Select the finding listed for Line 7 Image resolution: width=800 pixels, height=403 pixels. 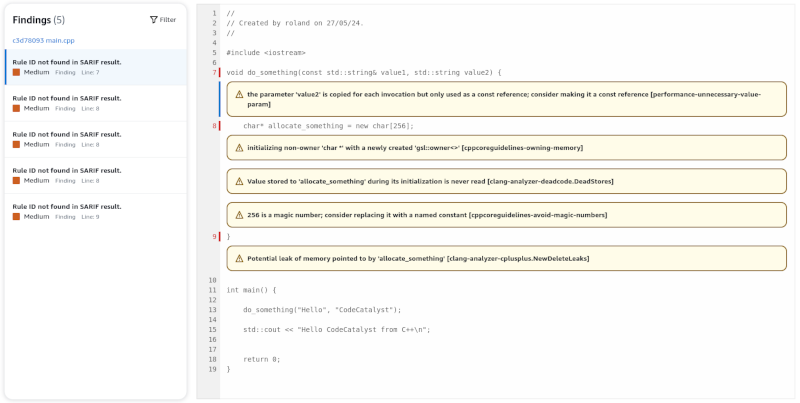point(95,67)
